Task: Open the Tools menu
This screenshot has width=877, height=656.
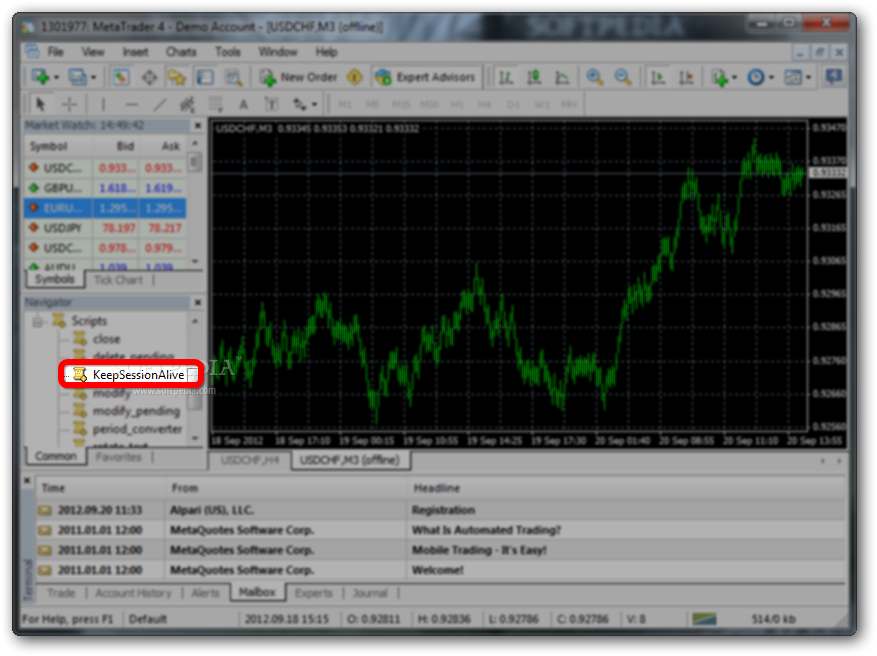Action: click(228, 52)
